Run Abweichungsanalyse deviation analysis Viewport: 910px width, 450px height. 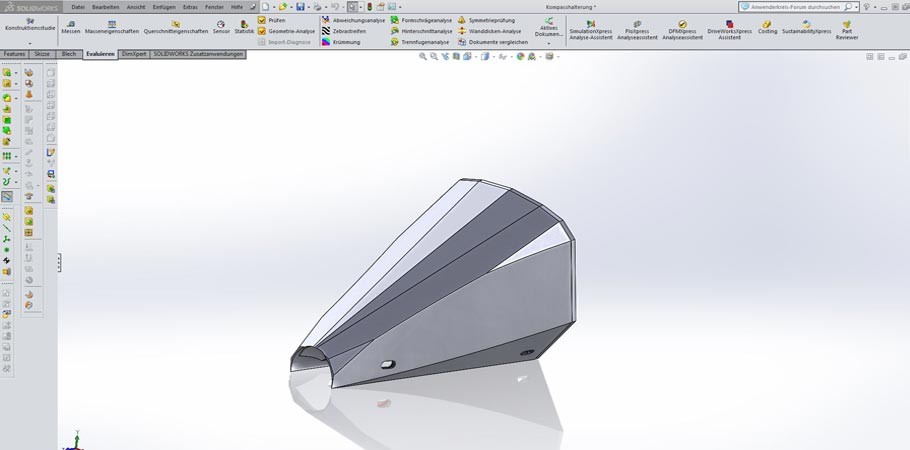point(353,20)
